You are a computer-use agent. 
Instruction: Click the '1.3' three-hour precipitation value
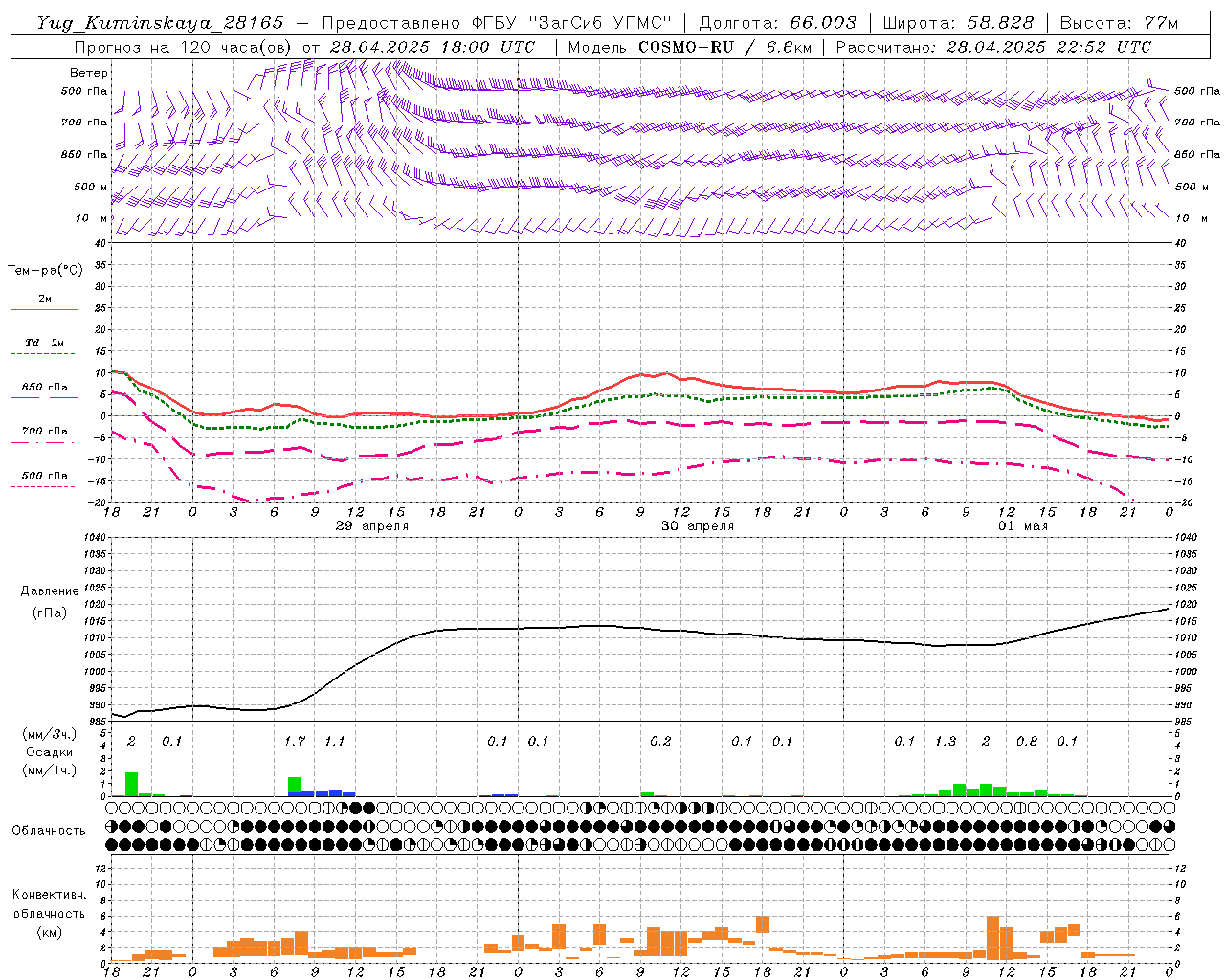[946, 742]
